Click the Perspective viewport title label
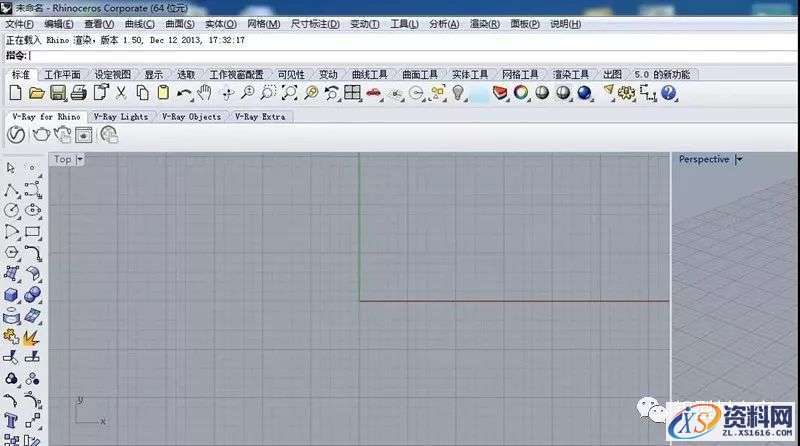Screen dimensions: 800x446 703,159
